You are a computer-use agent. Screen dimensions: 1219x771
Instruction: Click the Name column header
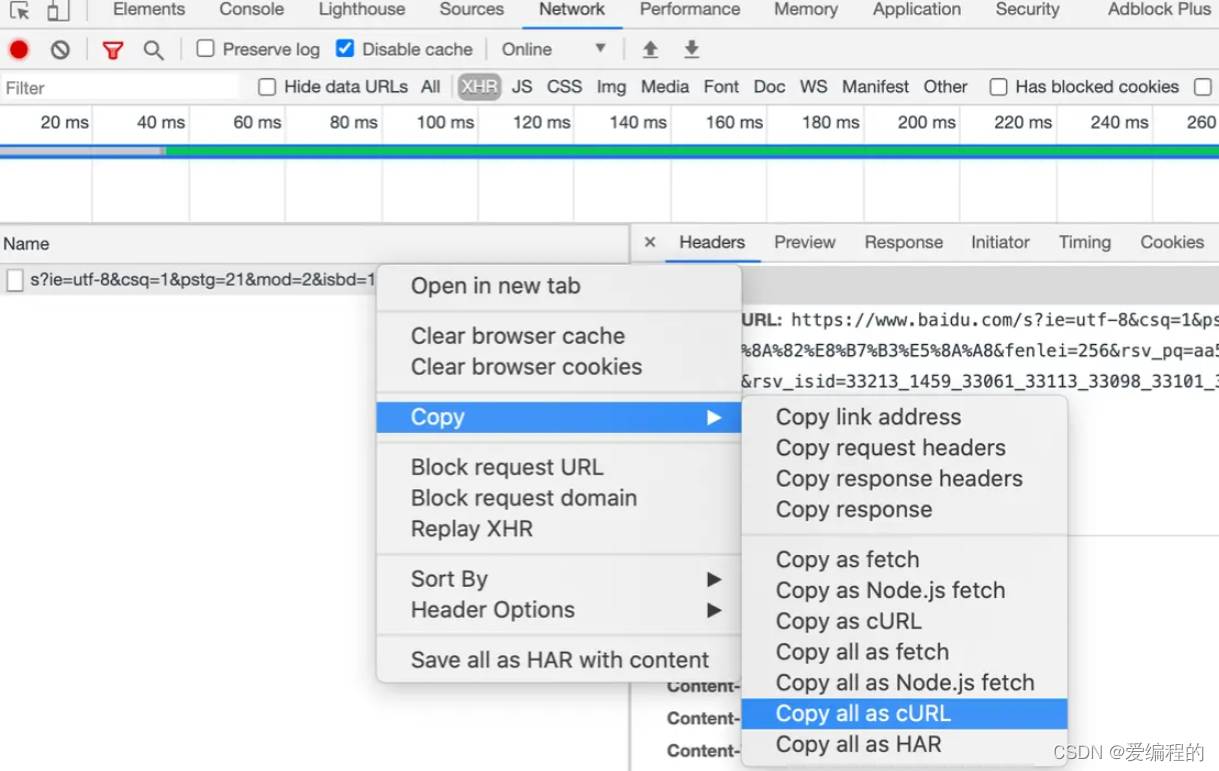pos(314,244)
